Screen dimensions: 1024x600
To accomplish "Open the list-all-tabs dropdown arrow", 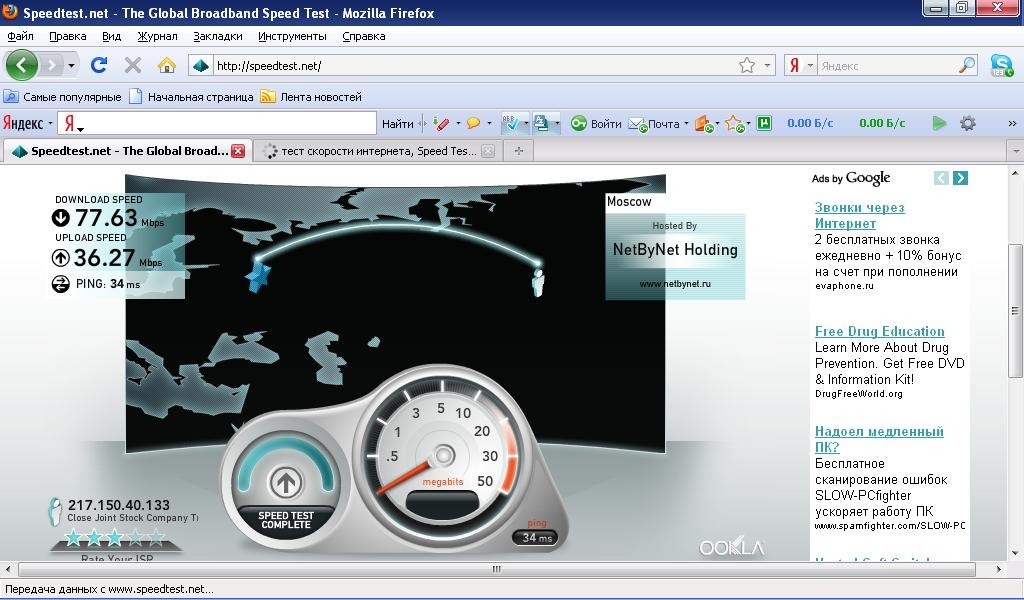I will point(1015,151).
